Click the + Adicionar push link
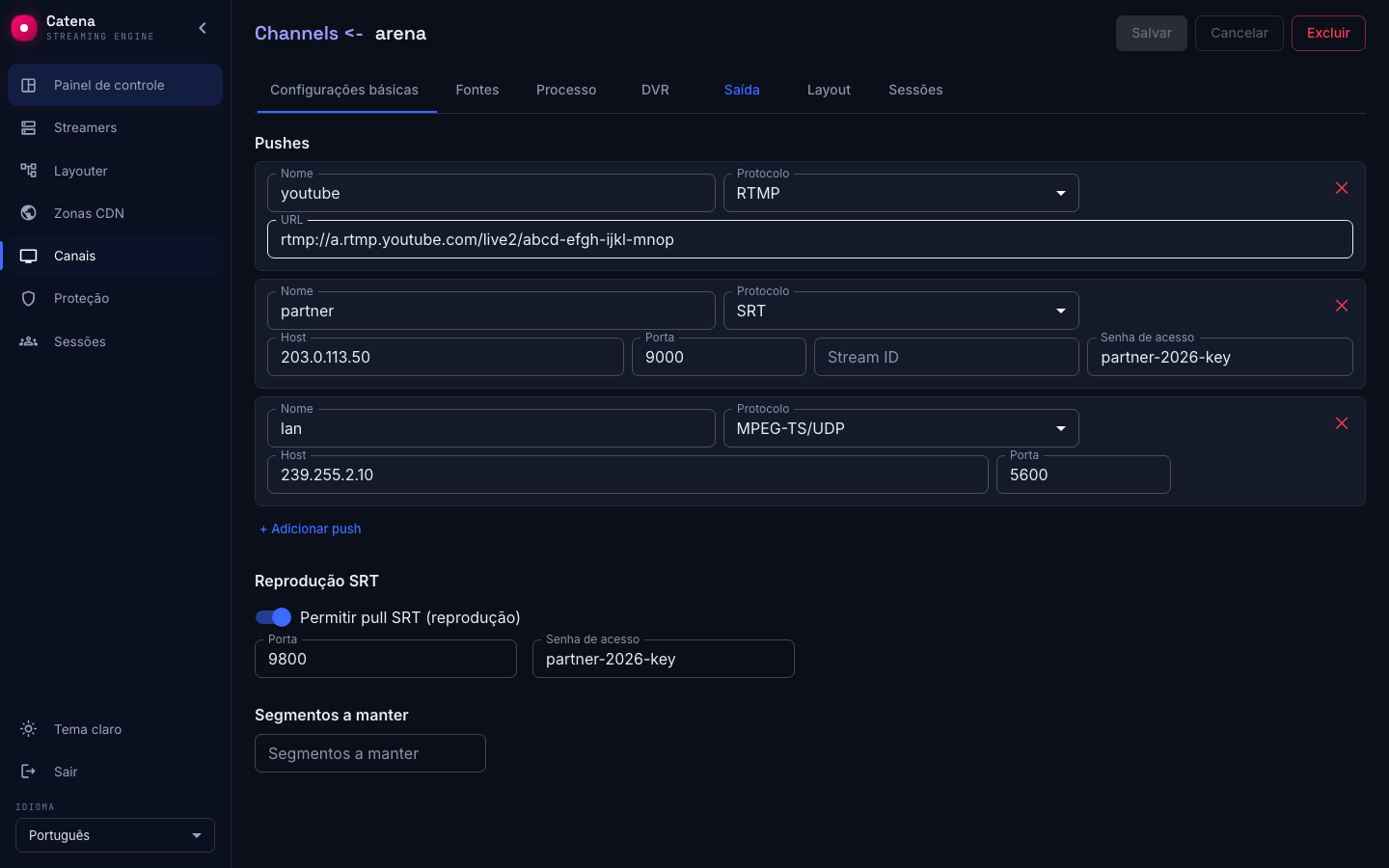Screen dimensions: 1389x868 [x=311, y=529]
